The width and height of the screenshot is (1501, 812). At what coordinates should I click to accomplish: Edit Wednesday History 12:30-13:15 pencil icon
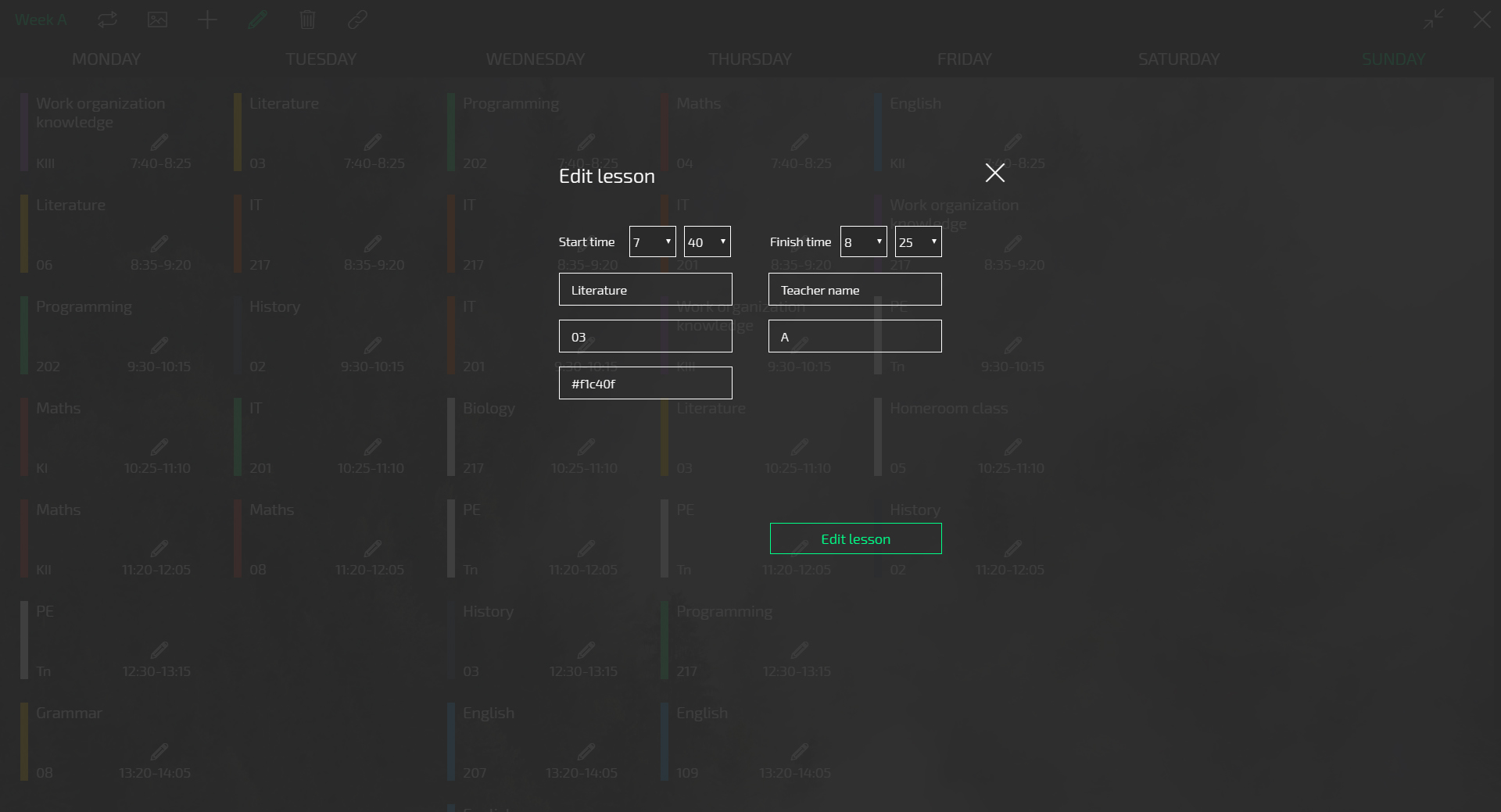point(586,650)
